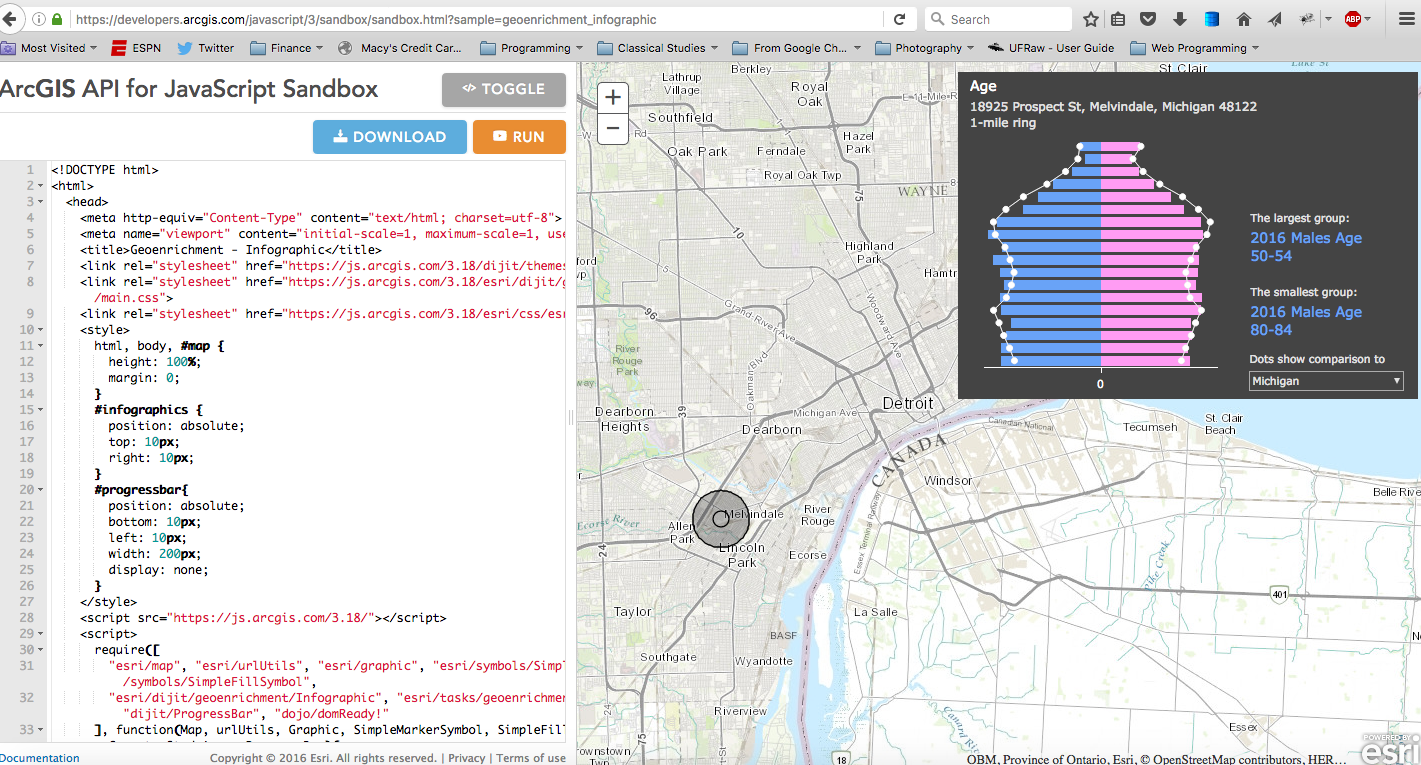Open the Web Programming bookmarks folder

[1193, 48]
